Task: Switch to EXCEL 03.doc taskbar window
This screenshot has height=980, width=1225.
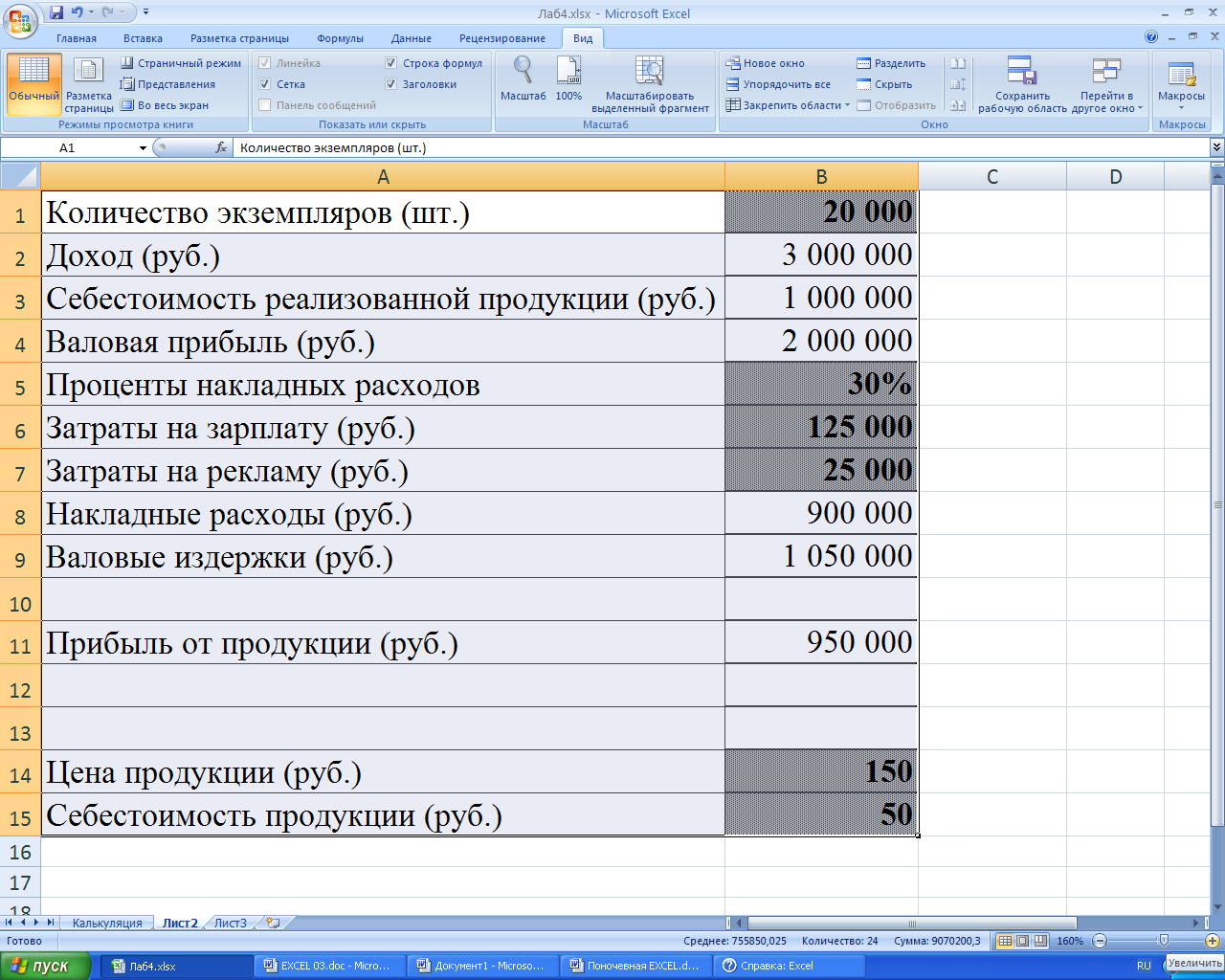Action: pos(331,966)
